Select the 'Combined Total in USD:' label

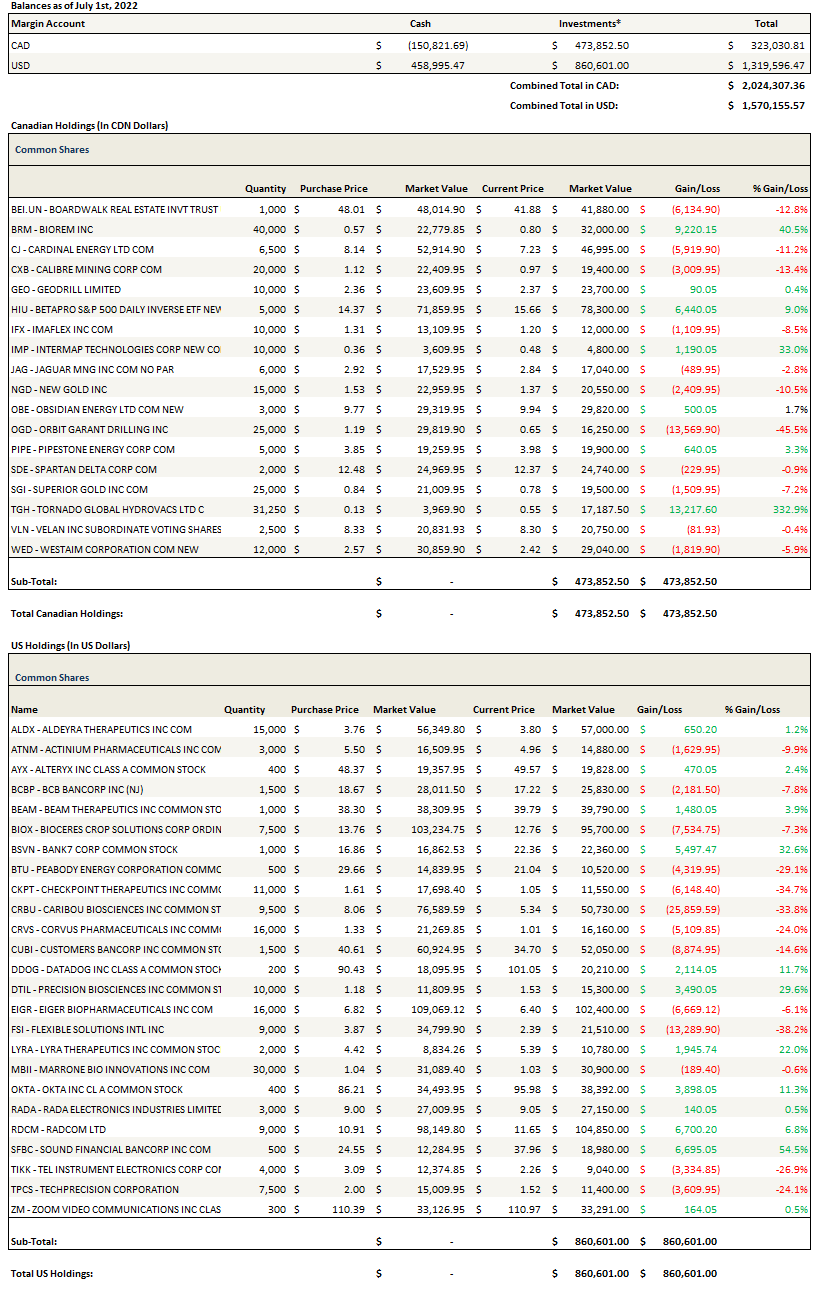tap(564, 105)
